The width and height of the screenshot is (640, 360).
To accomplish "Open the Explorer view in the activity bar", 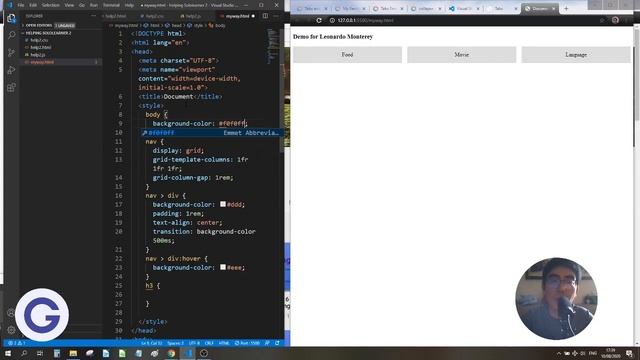I will [x=11, y=18].
